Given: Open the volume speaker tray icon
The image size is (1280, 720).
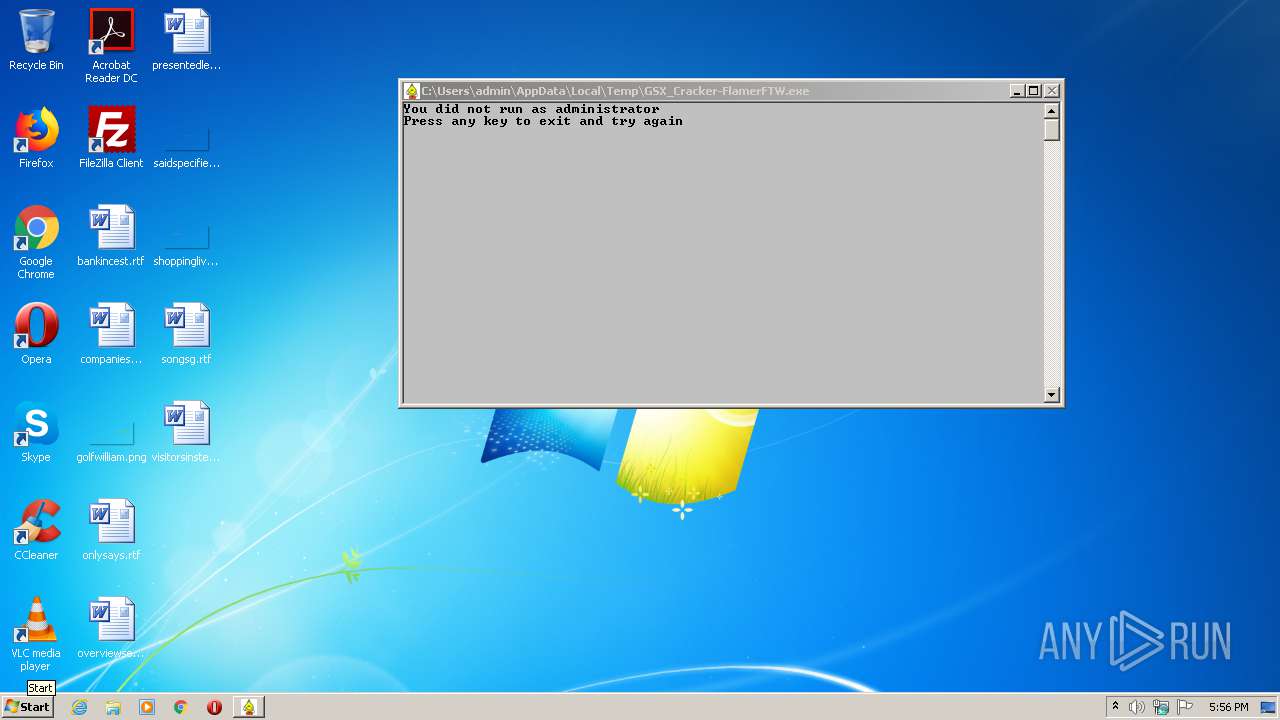Looking at the screenshot, I should coord(1137,707).
